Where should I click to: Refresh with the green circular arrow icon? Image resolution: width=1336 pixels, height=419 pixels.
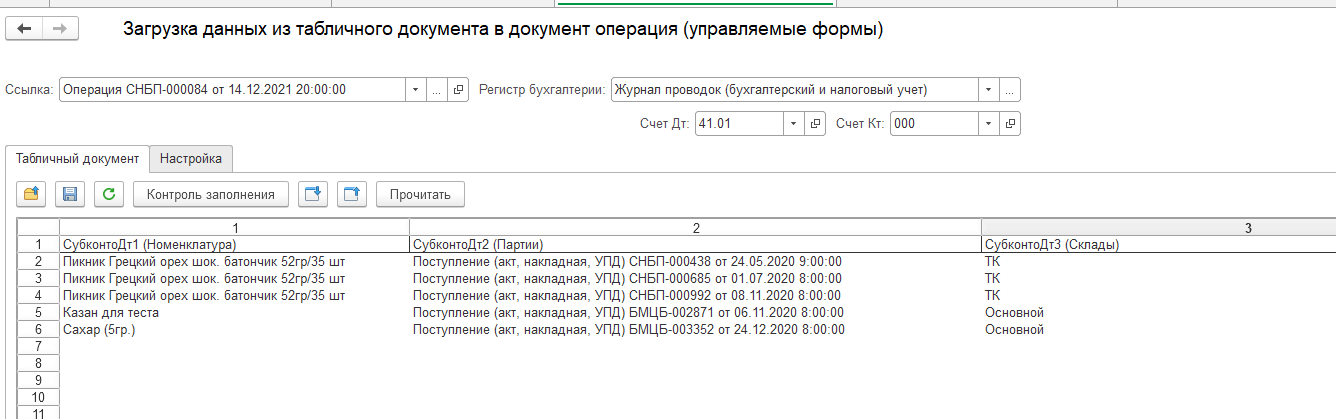pyautogui.click(x=109, y=194)
